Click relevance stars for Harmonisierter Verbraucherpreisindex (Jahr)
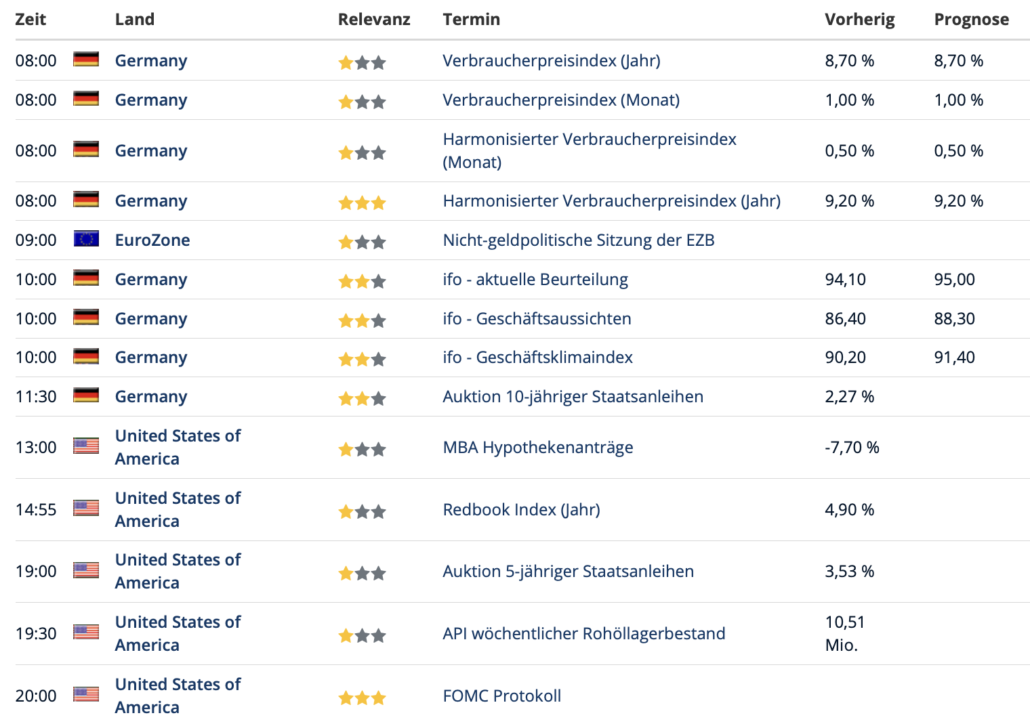This screenshot has width=1030, height=726. click(x=361, y=202)
